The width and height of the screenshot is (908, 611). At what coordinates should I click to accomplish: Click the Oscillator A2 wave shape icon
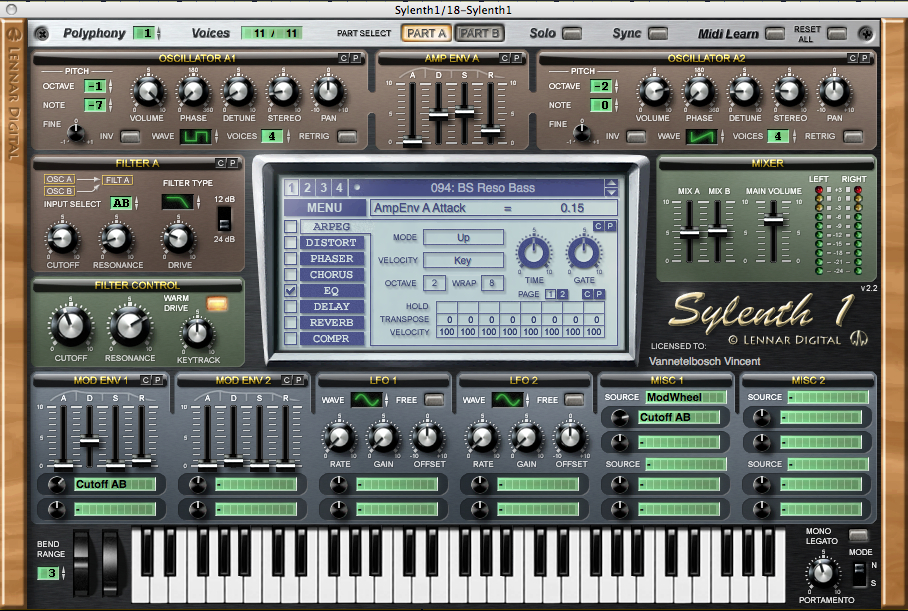click(x=701, y=137)
